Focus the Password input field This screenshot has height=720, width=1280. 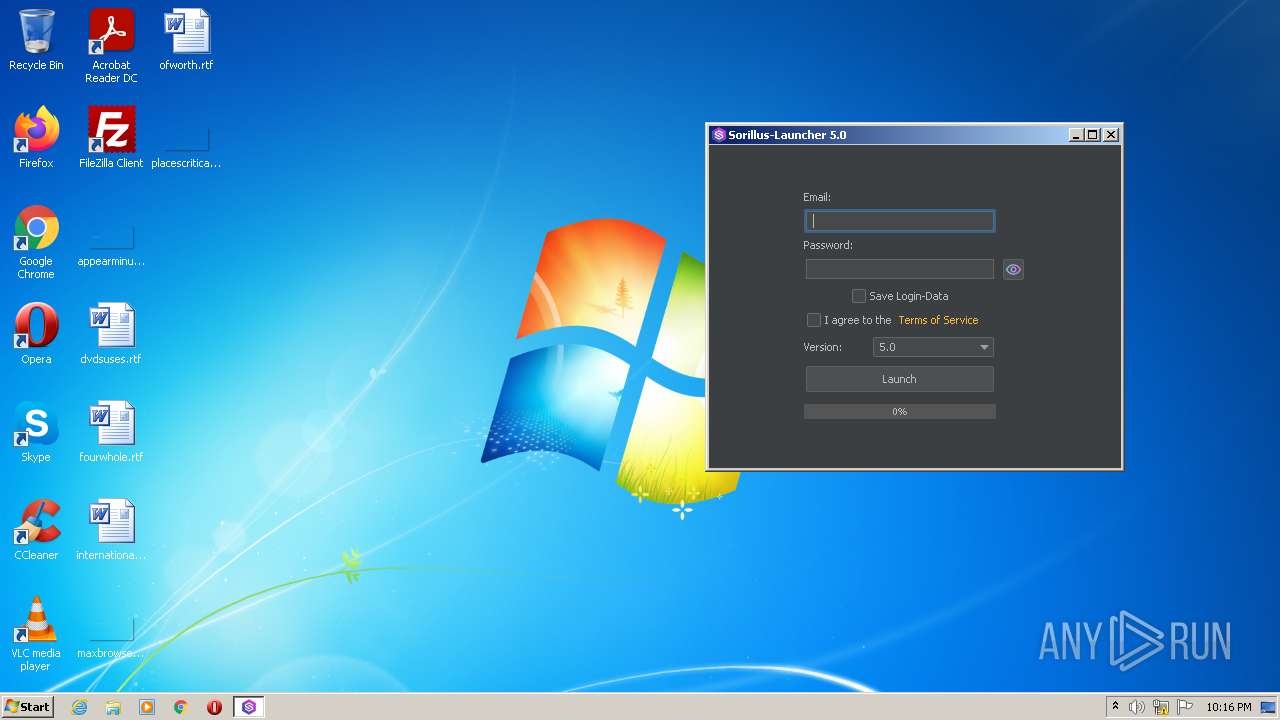tap(899, 269)
